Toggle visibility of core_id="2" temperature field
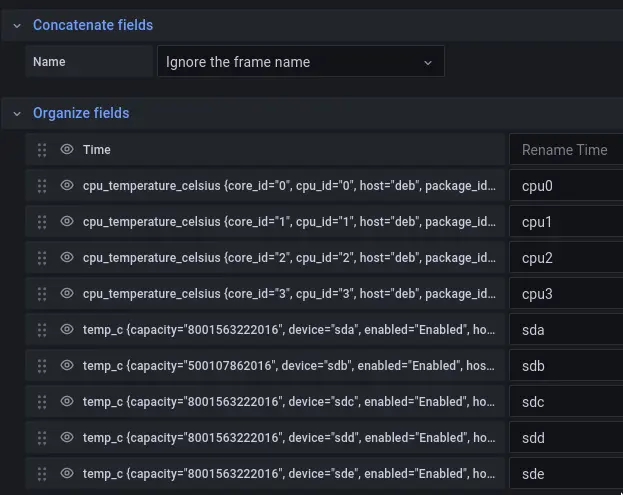623x495 pixels. (x=67, y=258)
